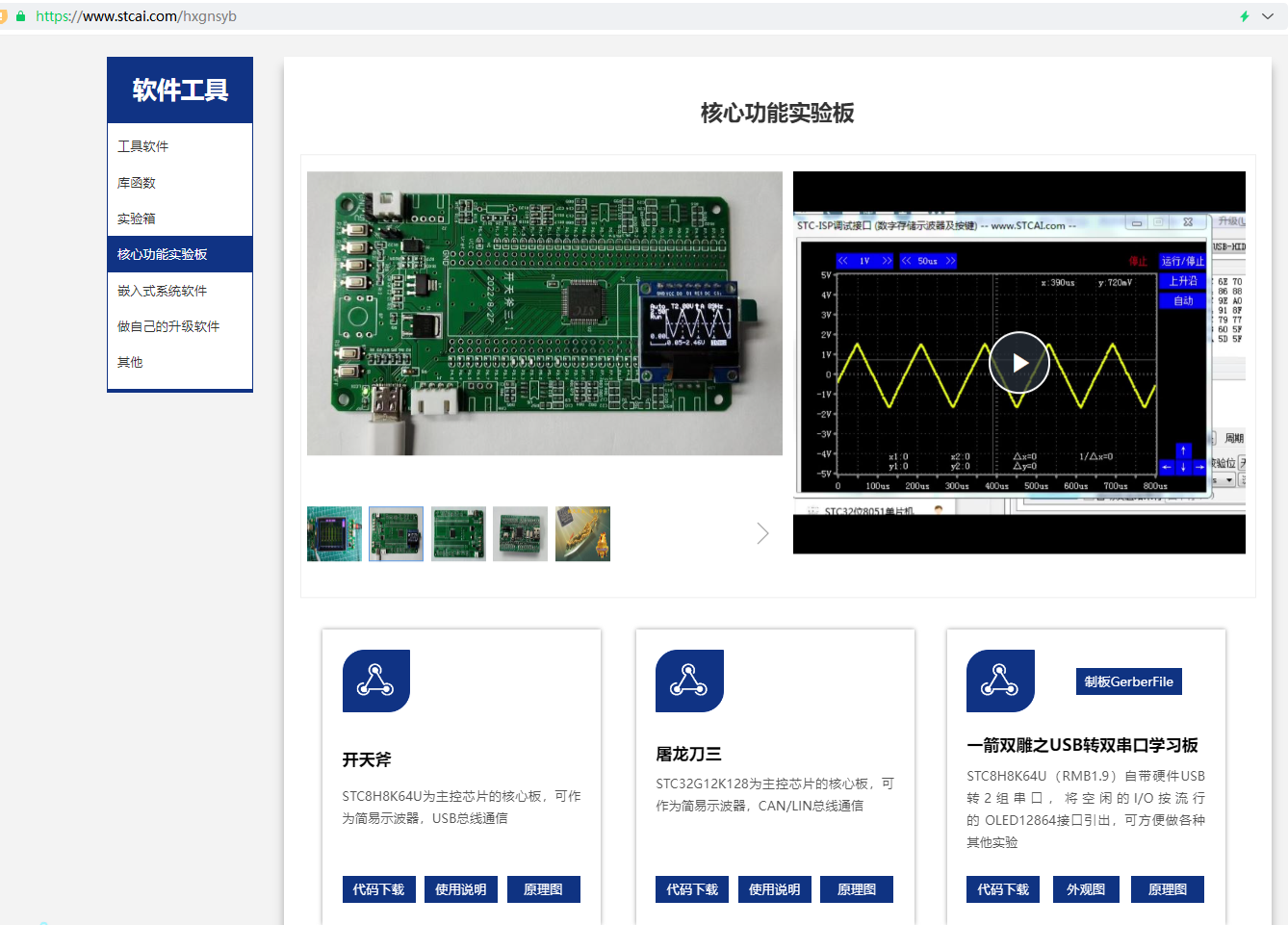Image resolution: width=1288 pixels, height=925 pixels.
Task: Click the 开天斧 description mentioning STC8H8K64U
Action: click(x=462, y=808)
